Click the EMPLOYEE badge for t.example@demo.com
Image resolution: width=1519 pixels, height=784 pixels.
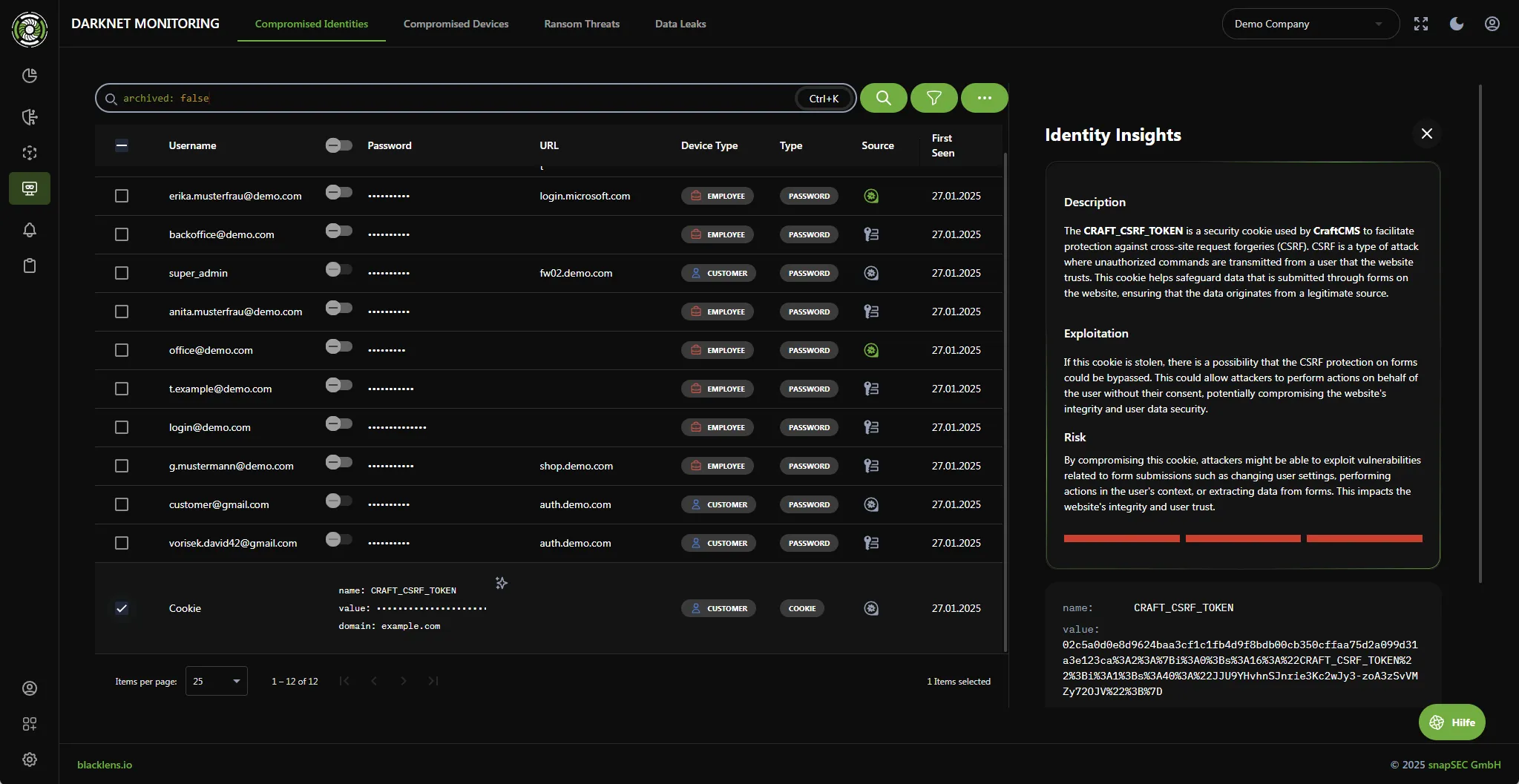point(718,389)
